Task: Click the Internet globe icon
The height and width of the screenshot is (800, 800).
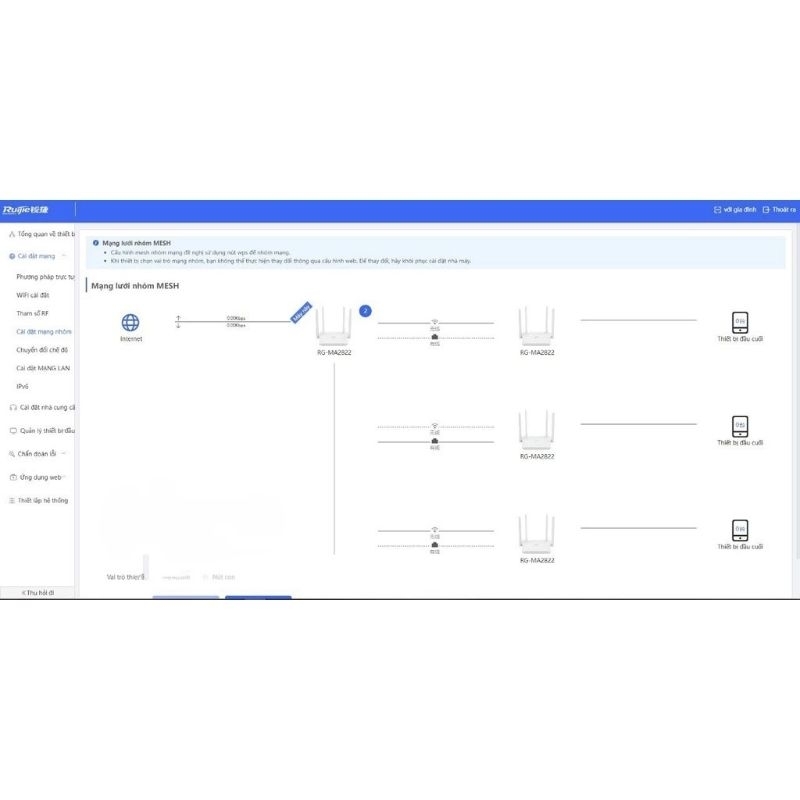Action: [130, 323]
